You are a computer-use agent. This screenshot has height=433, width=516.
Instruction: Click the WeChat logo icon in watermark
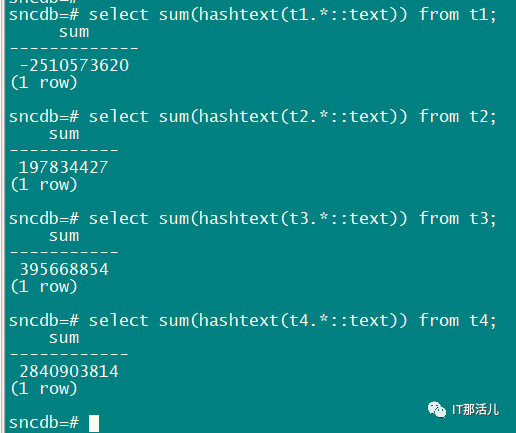[x=437, y=409]
